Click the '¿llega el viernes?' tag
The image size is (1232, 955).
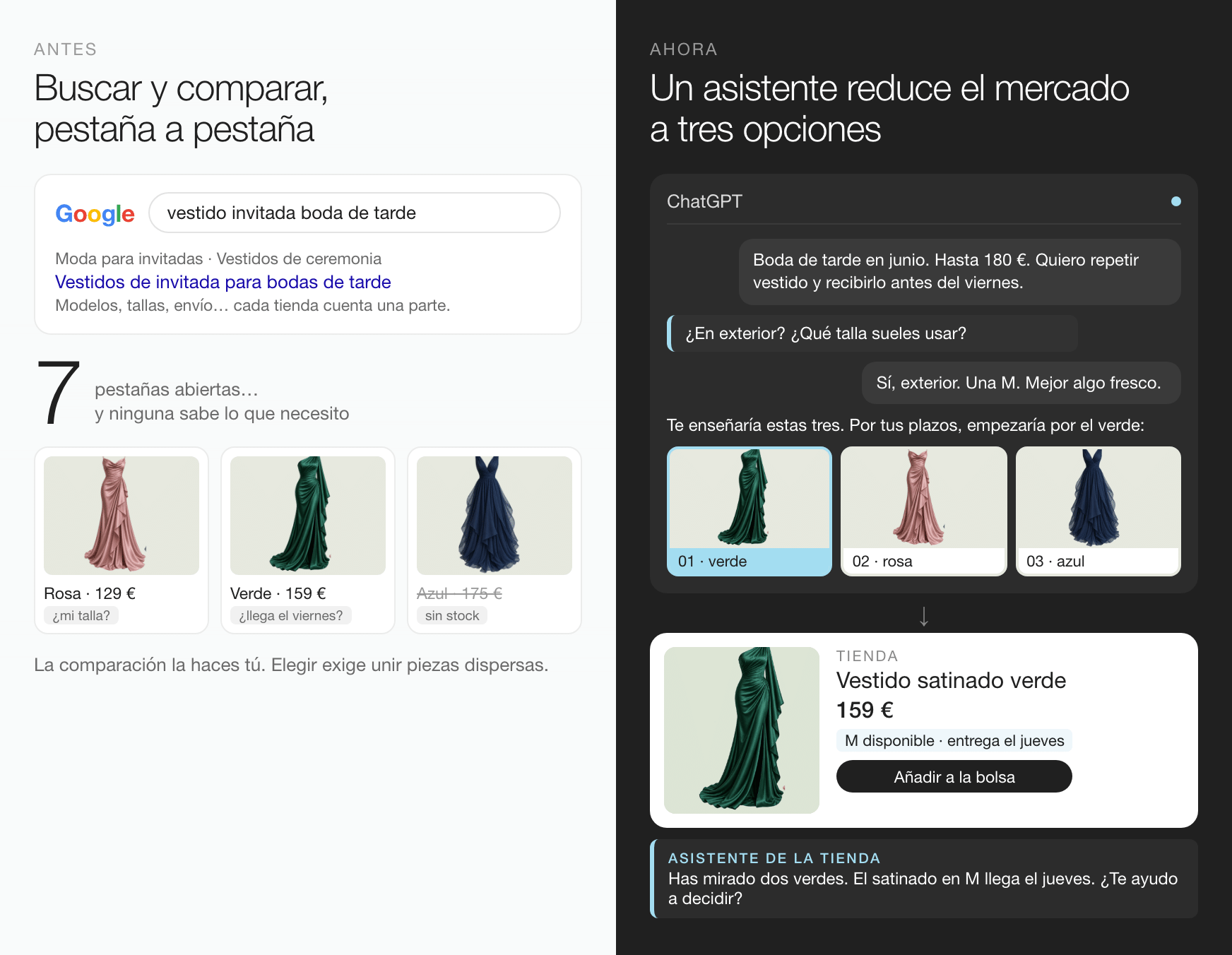tap(290, 615)
